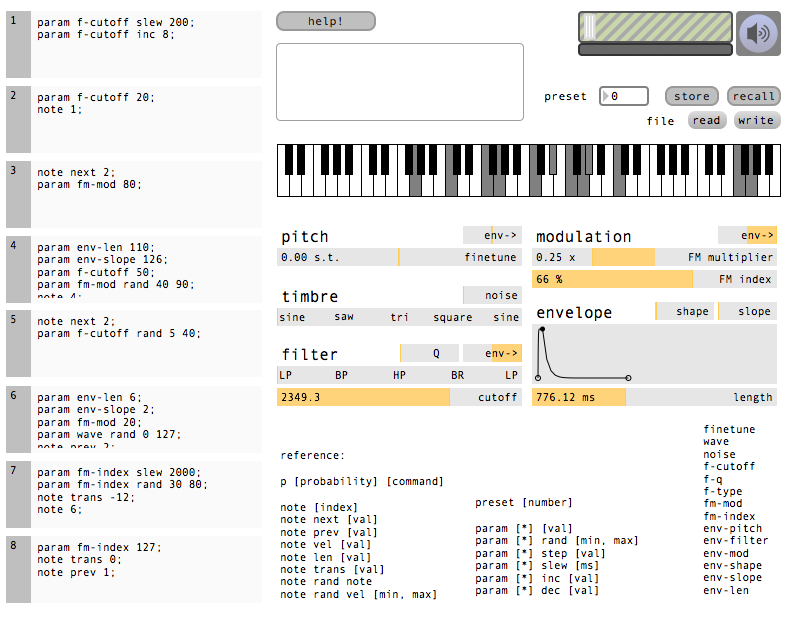799x624 pixels.
Task: Recall the saved preset
Action: (753, 96)
